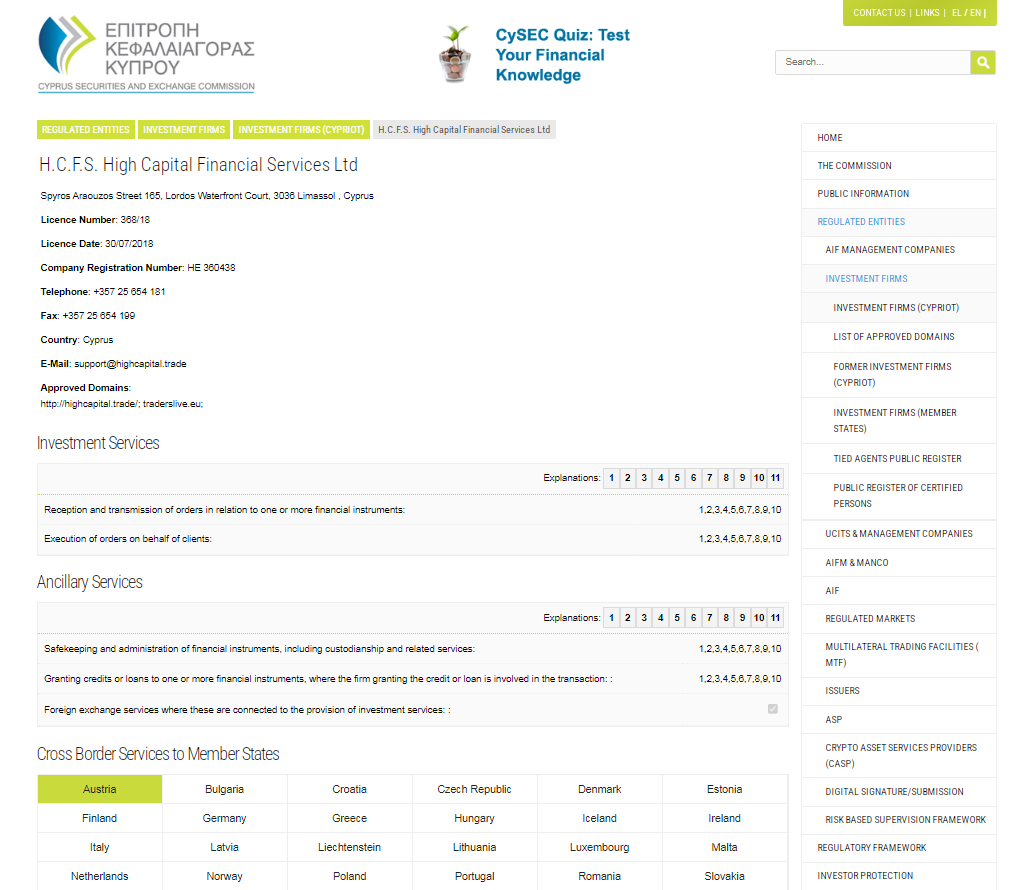1015x890 pixels.
Task: Open Ancillary Services explanation 9
Action: (x=742, y=617)
